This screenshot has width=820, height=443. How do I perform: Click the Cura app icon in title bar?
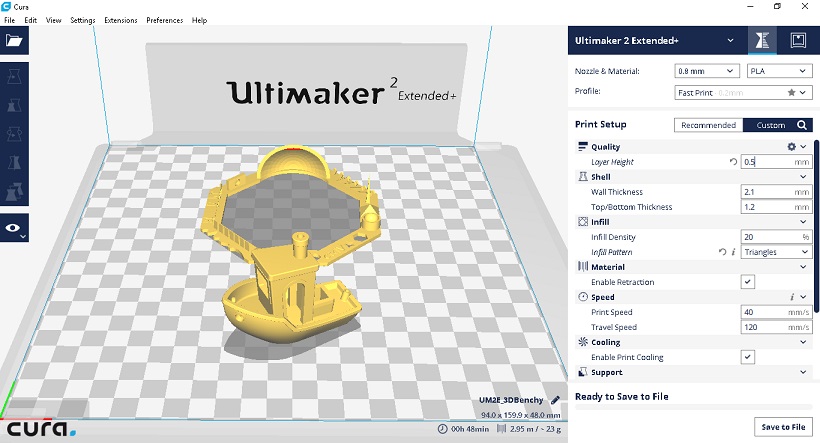point(6,6)
